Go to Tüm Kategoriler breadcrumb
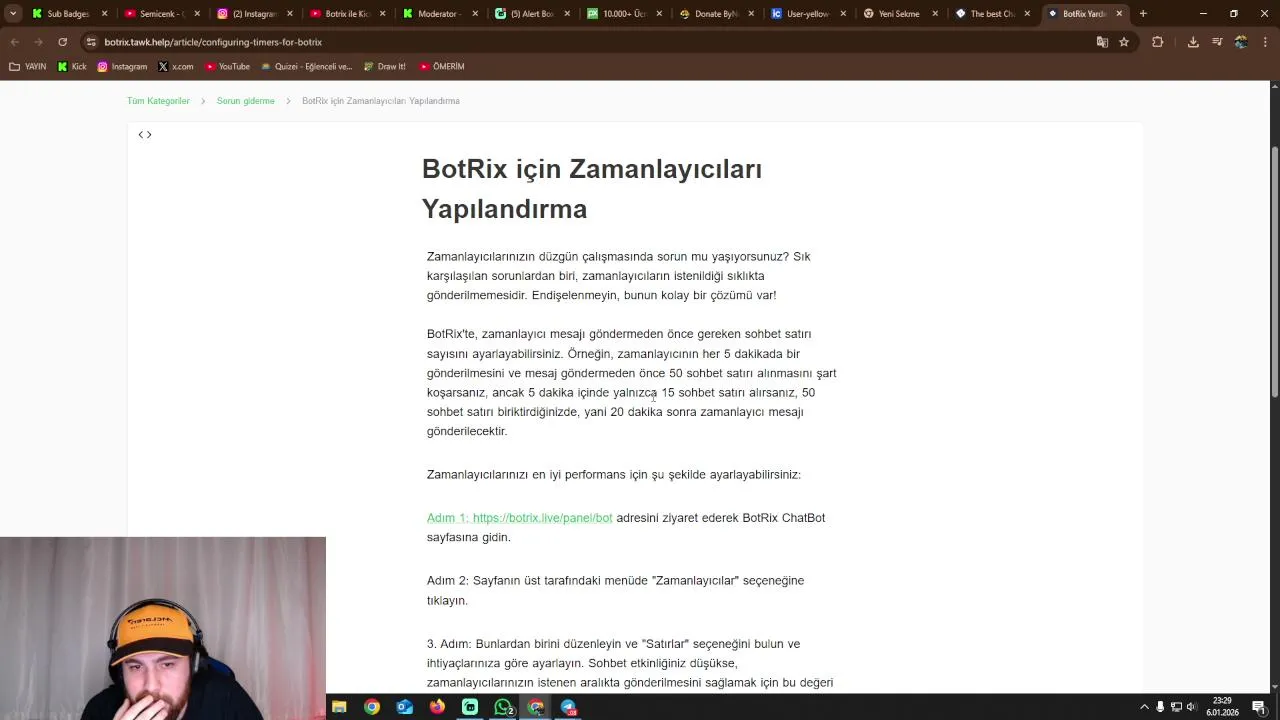Viewport: 1280px width, 720px height. pos(158,101)
